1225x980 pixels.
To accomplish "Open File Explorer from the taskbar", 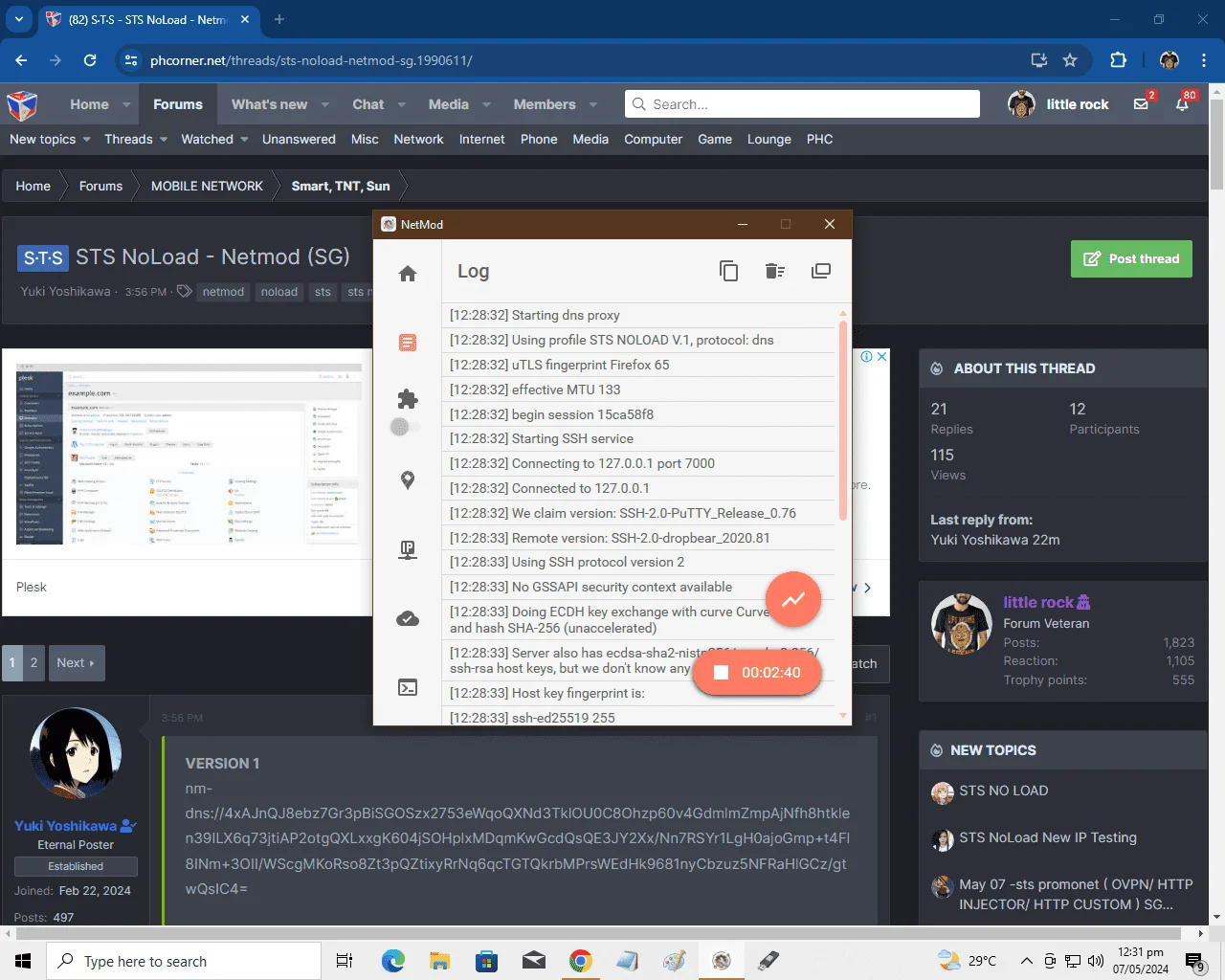I will point(439,961).
